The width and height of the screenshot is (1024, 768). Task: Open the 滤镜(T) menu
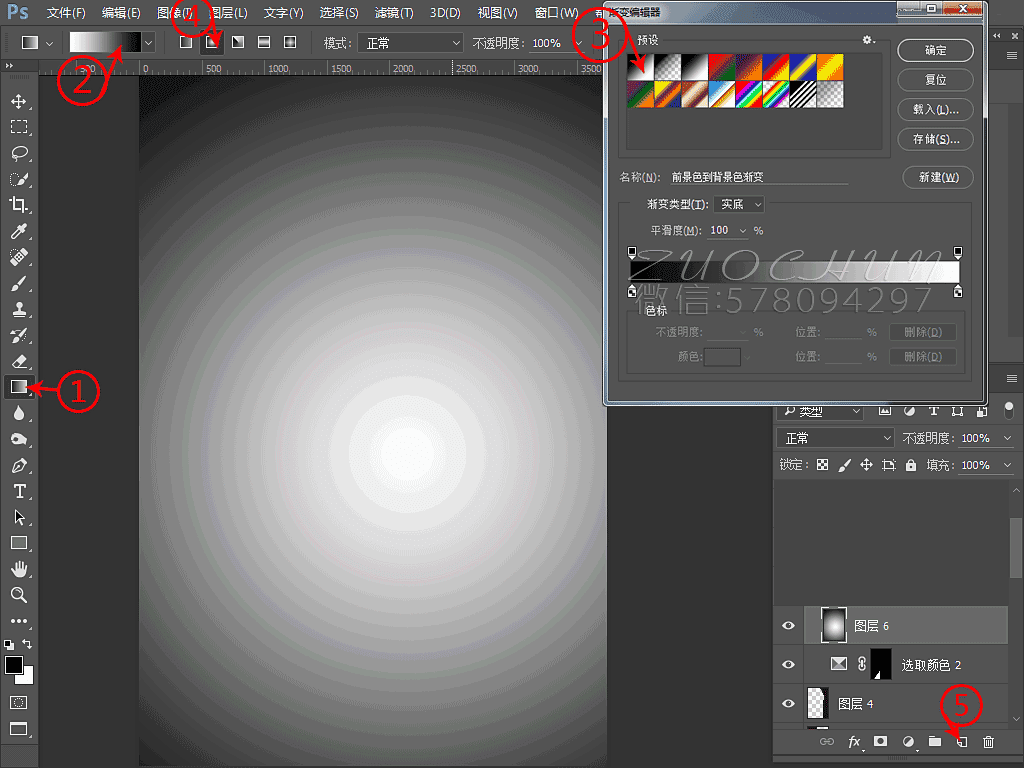pyautogui.click(x=393, y=13)
